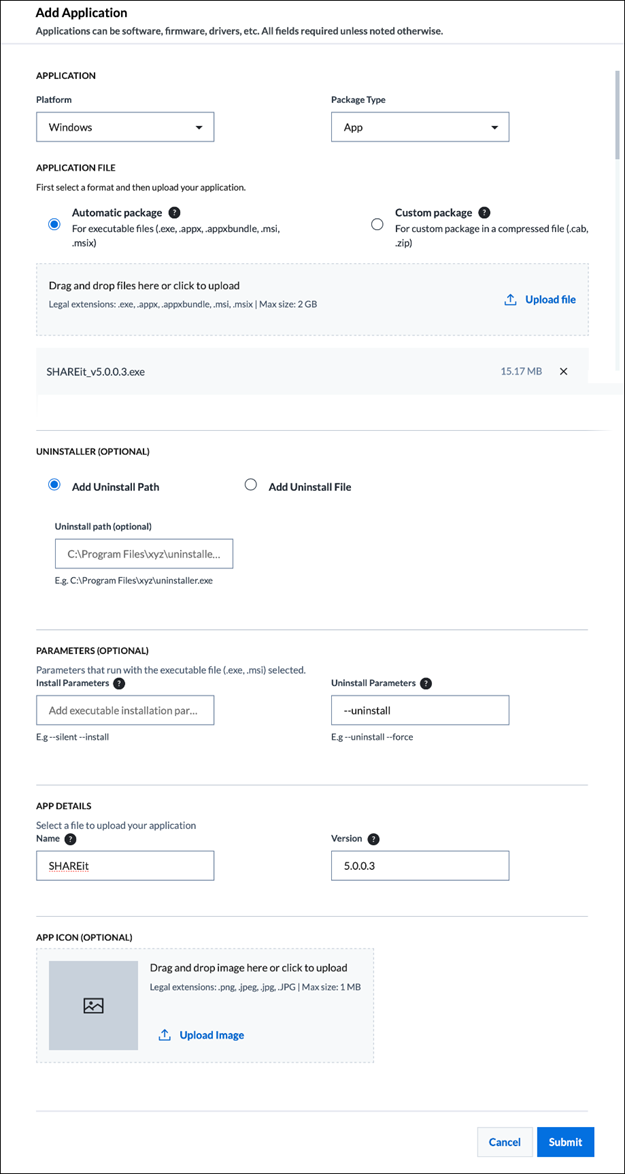Select the Custom package radio button
625x1174 pixels.
[x=377, y=224]
